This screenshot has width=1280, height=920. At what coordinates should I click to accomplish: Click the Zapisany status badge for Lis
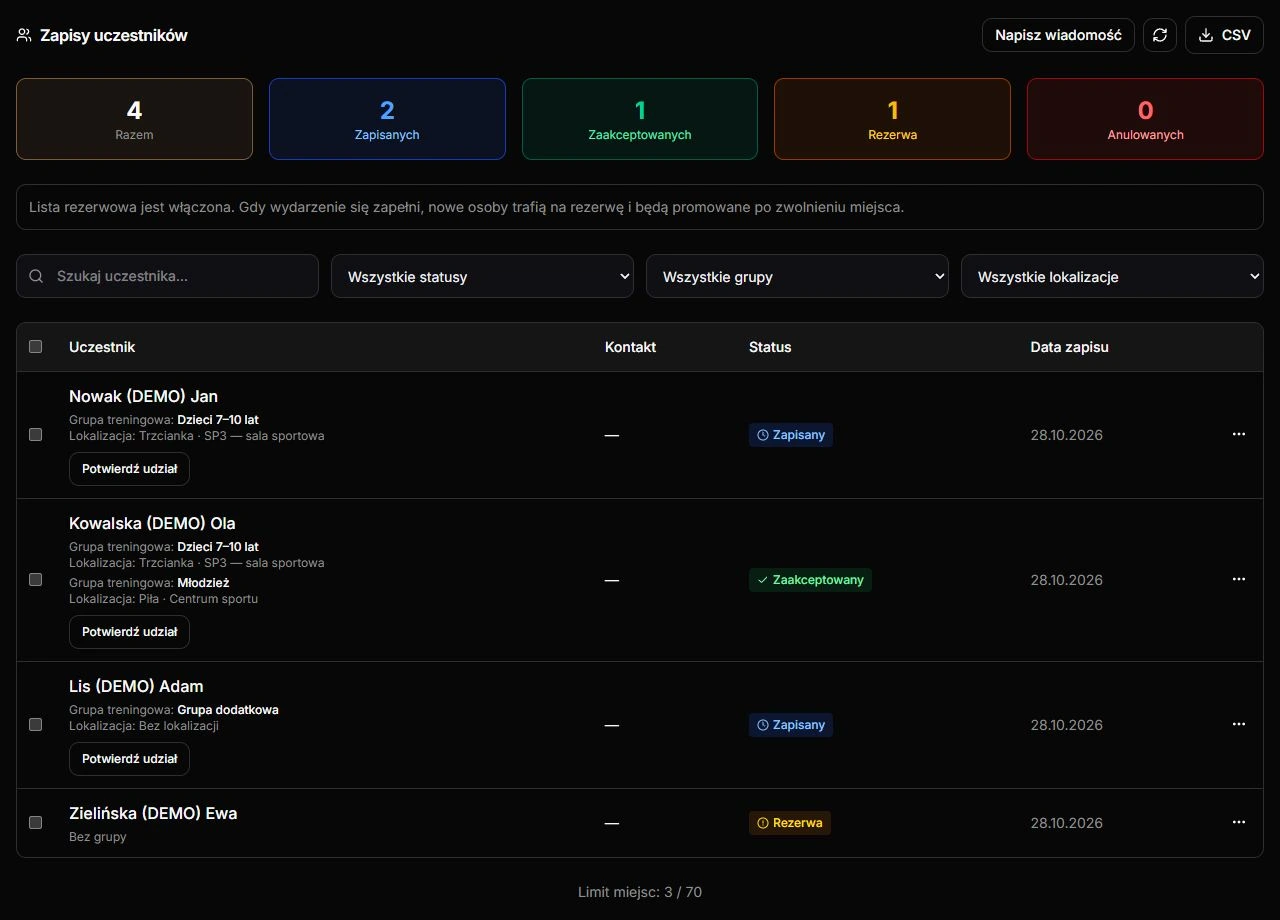tap(791, 725)
